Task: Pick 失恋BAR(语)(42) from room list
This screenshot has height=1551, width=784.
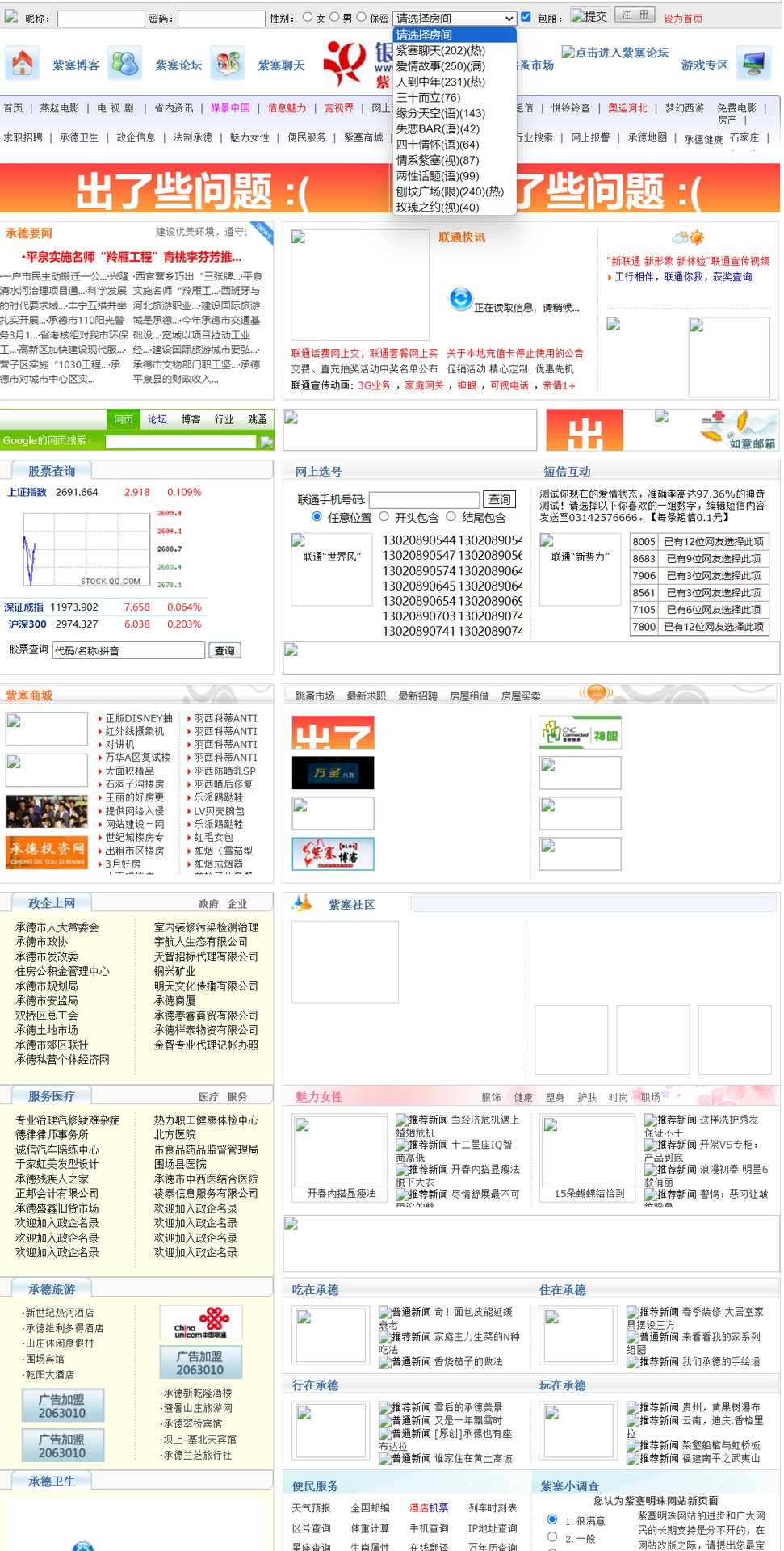Action: pyautogui.click(x=455, y=128)
